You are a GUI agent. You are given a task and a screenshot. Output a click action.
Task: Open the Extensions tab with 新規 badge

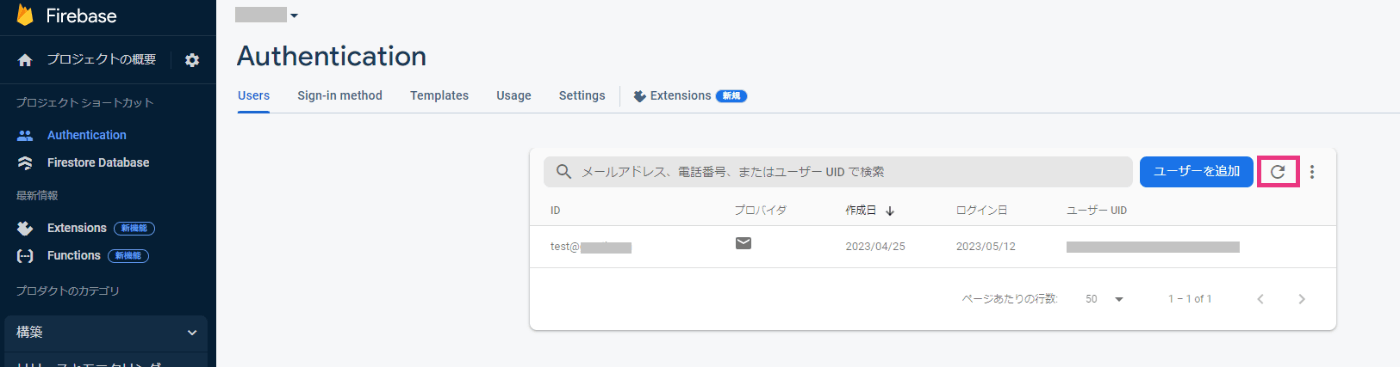[690, 96]
